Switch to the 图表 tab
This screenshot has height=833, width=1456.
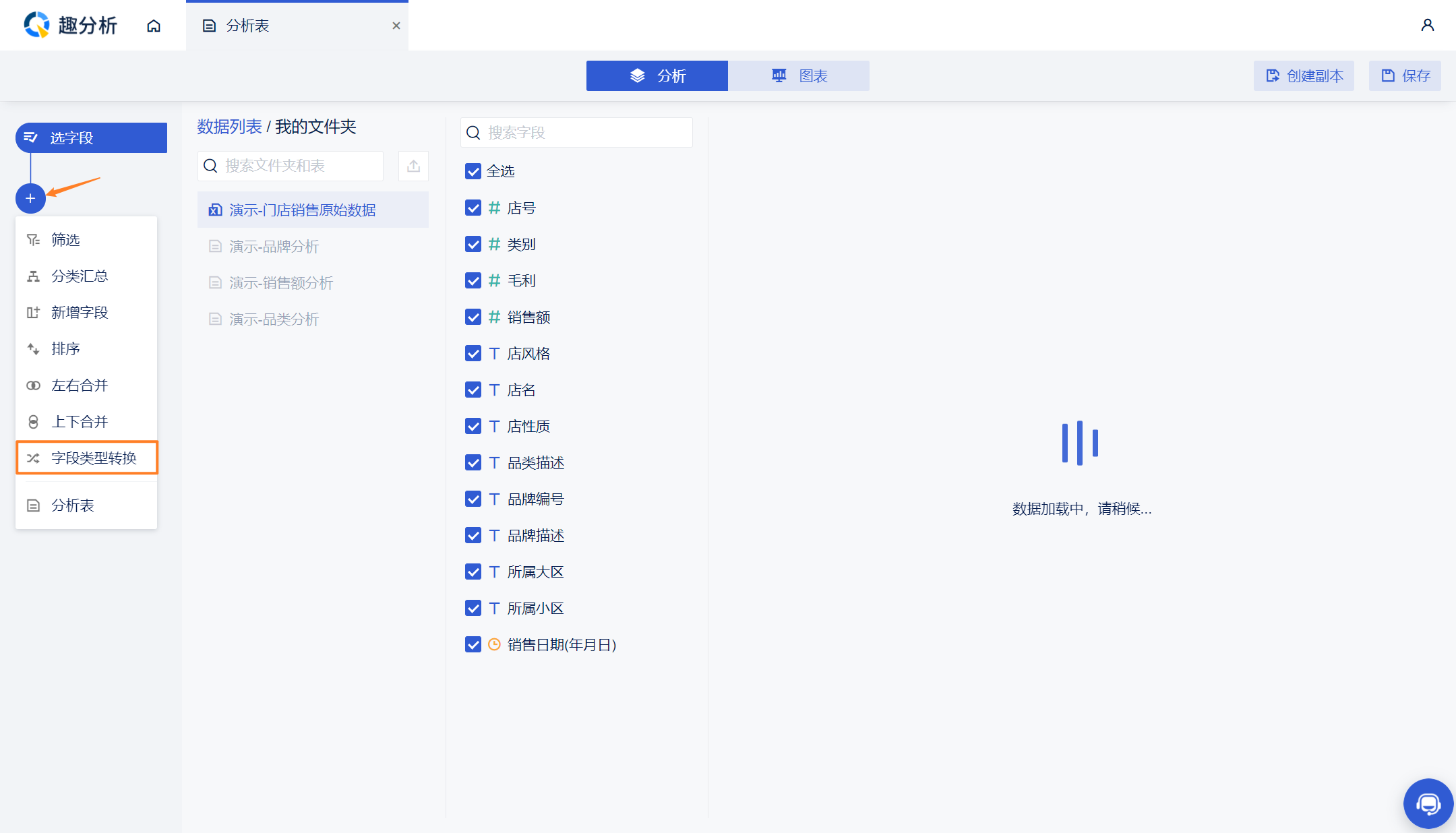pos(799,75)
